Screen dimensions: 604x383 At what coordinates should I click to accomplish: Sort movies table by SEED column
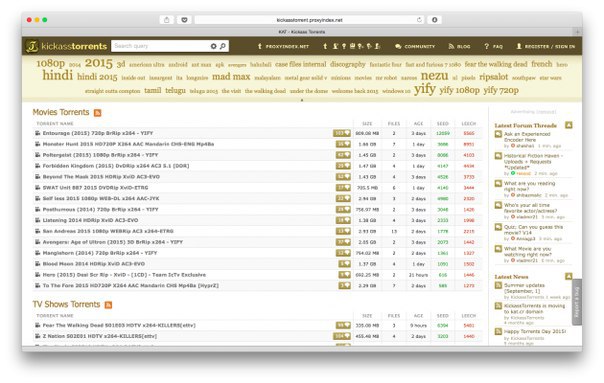coord(443,124)
